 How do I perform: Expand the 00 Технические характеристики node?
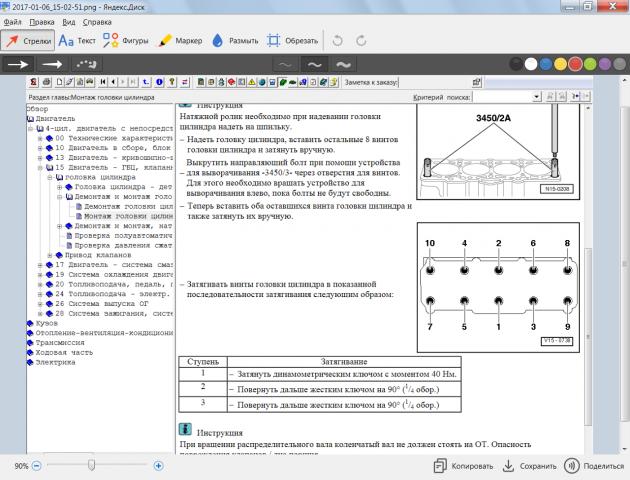pyautogui.click(x=40, y=138)
